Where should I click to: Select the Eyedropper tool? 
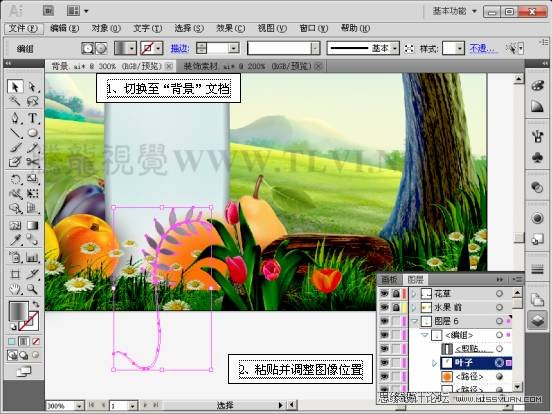(15, 240)
